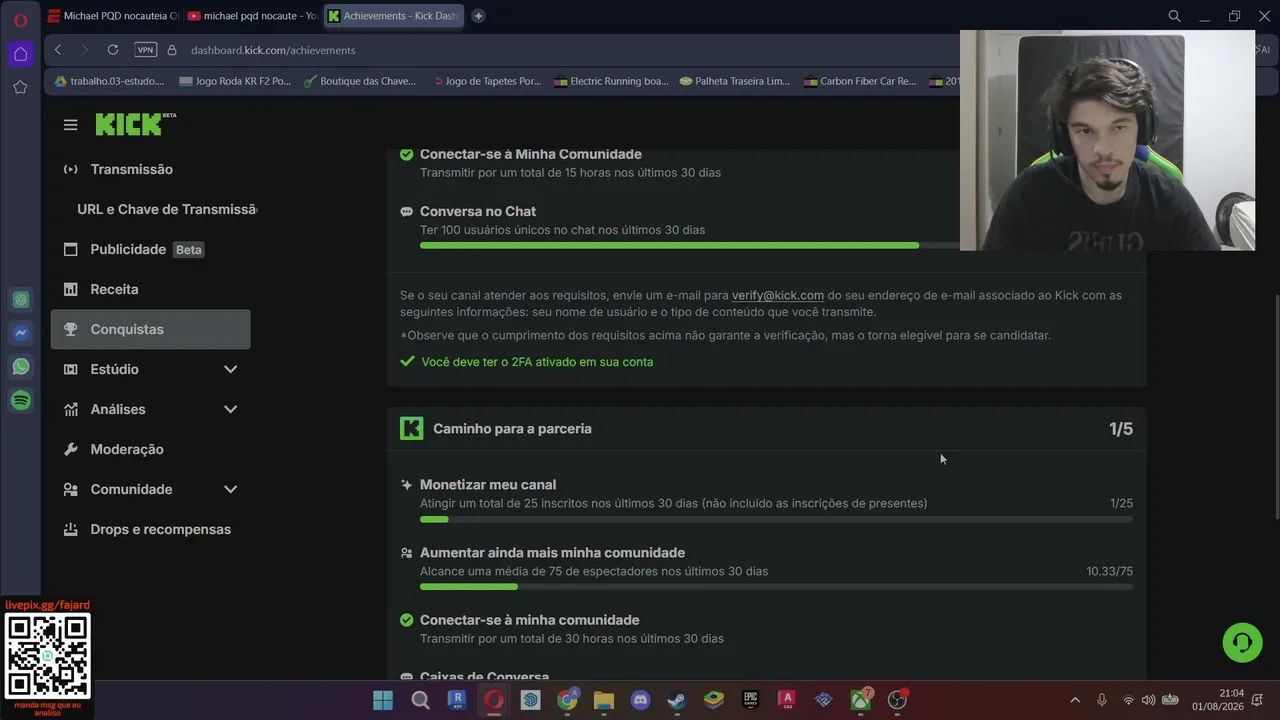Screen dimensions: 1280x720
Task: Click the padlock site security icon
Action: click(172, 50)
